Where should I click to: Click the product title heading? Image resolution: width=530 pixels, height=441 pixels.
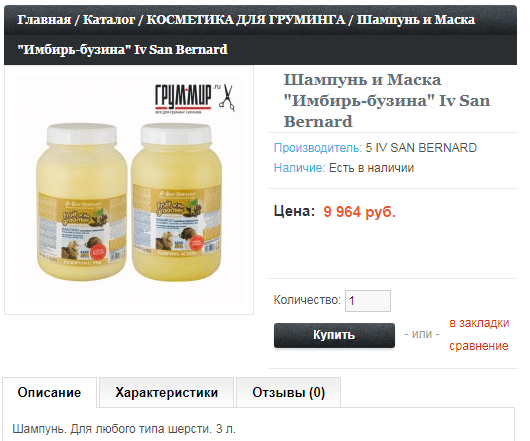(387, 101)
